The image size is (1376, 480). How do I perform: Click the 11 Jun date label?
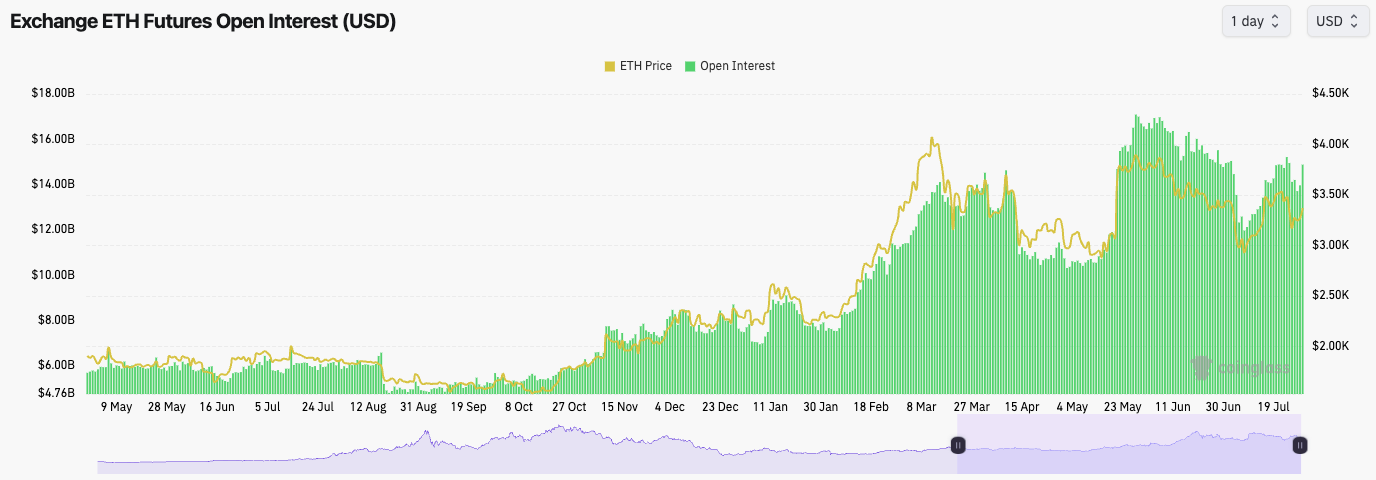1172,407
